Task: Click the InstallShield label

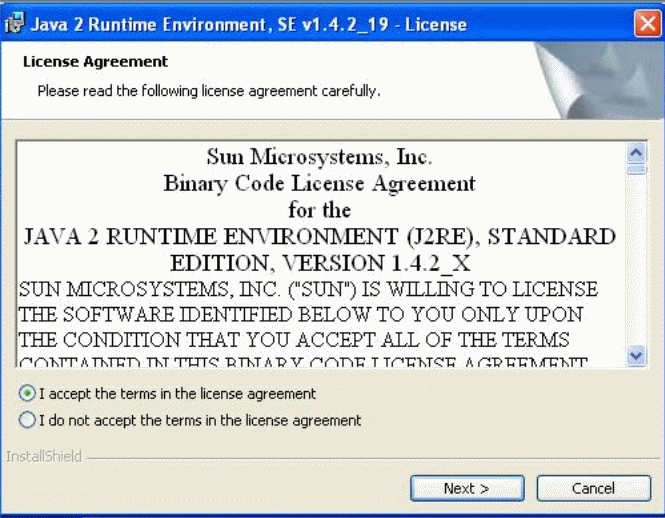Action: point(44,456)
